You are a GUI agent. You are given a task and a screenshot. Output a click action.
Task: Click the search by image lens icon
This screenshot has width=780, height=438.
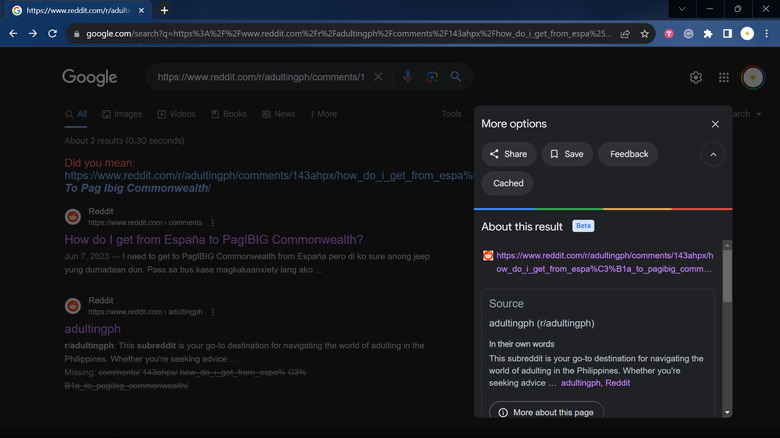tap(432, 77)
